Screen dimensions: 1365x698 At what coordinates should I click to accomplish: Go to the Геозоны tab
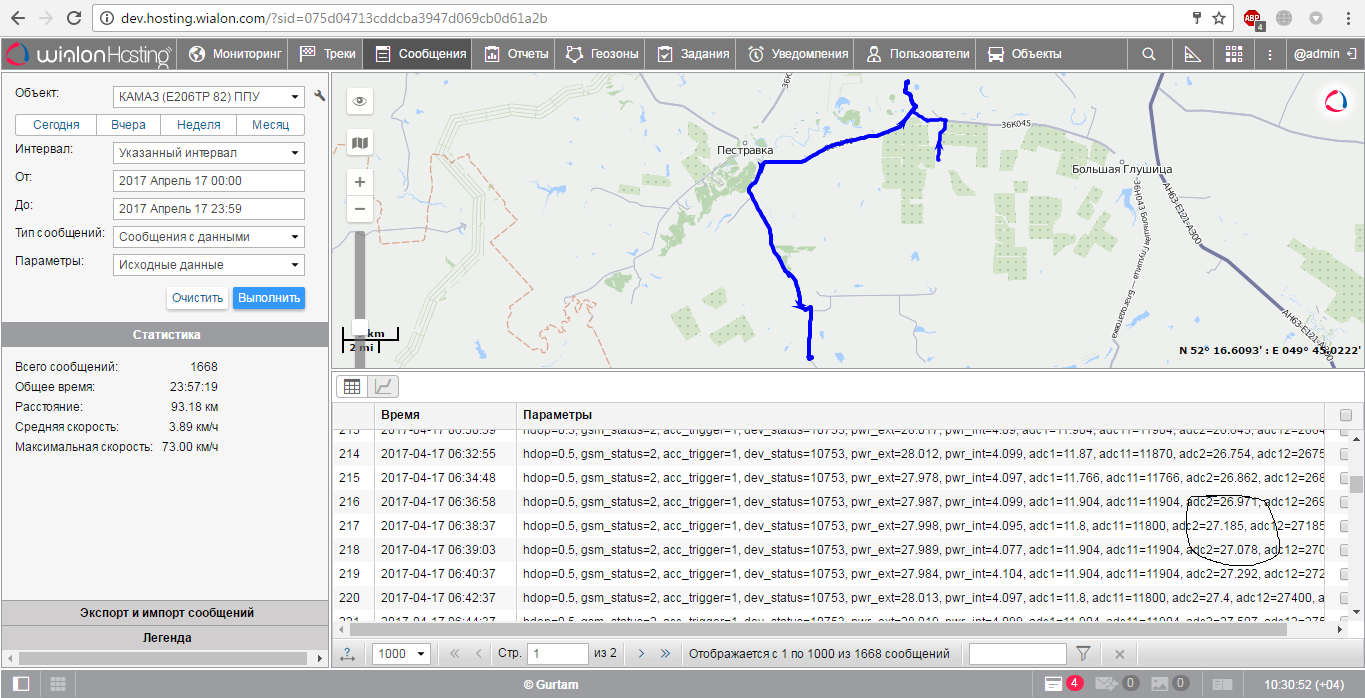point(601,54)
